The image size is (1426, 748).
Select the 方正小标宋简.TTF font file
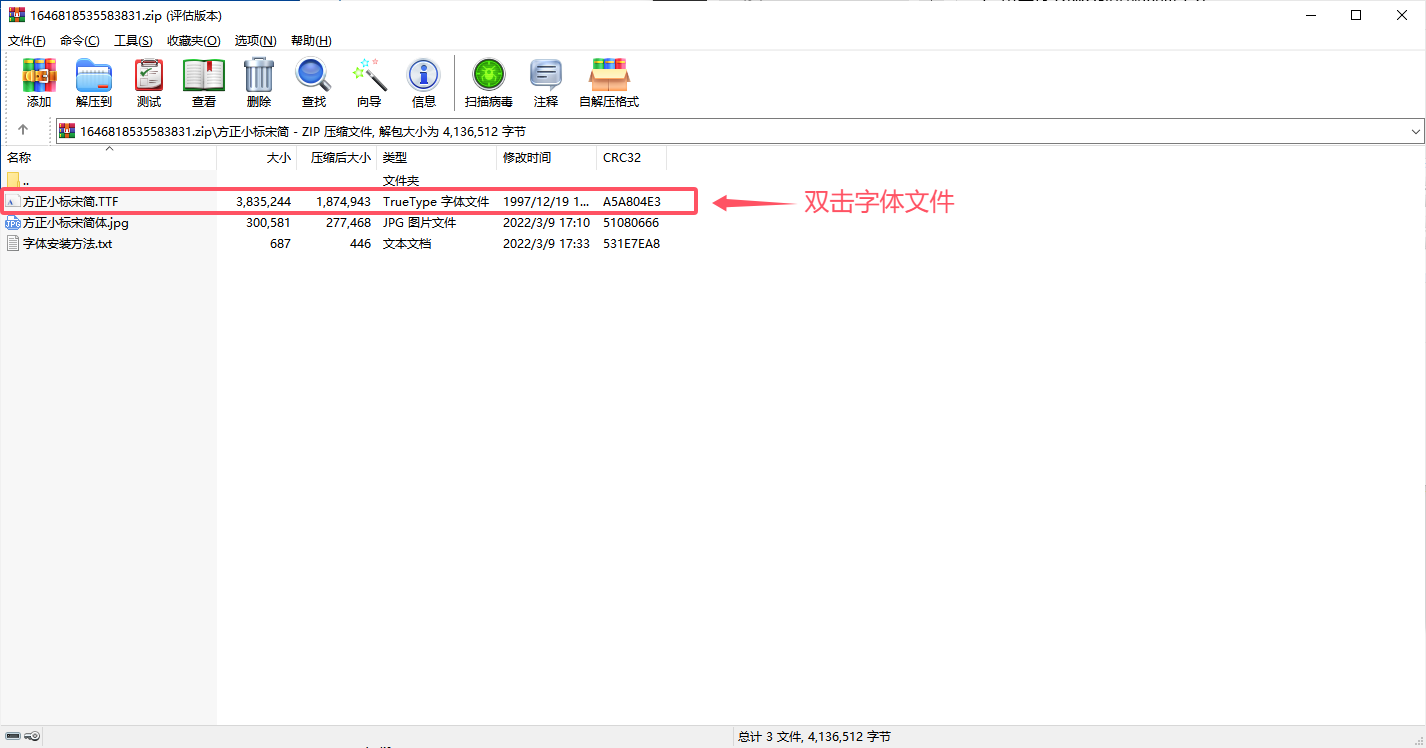pos(70,202)
